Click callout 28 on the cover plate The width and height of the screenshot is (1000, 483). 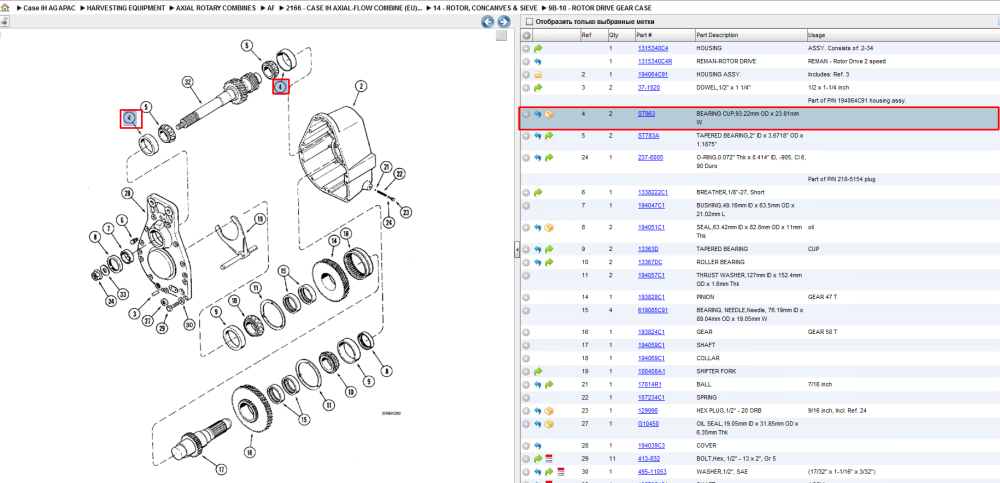127,193
